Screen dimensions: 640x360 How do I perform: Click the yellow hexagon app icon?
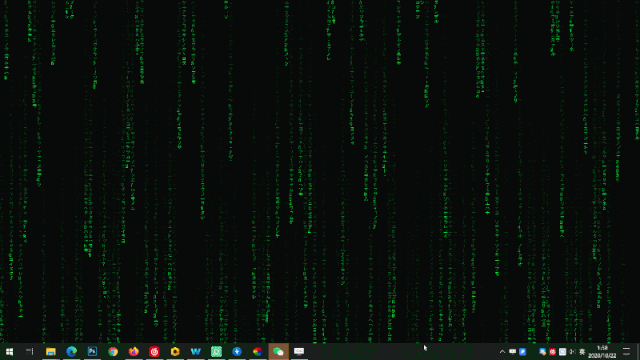coord(175,351)
